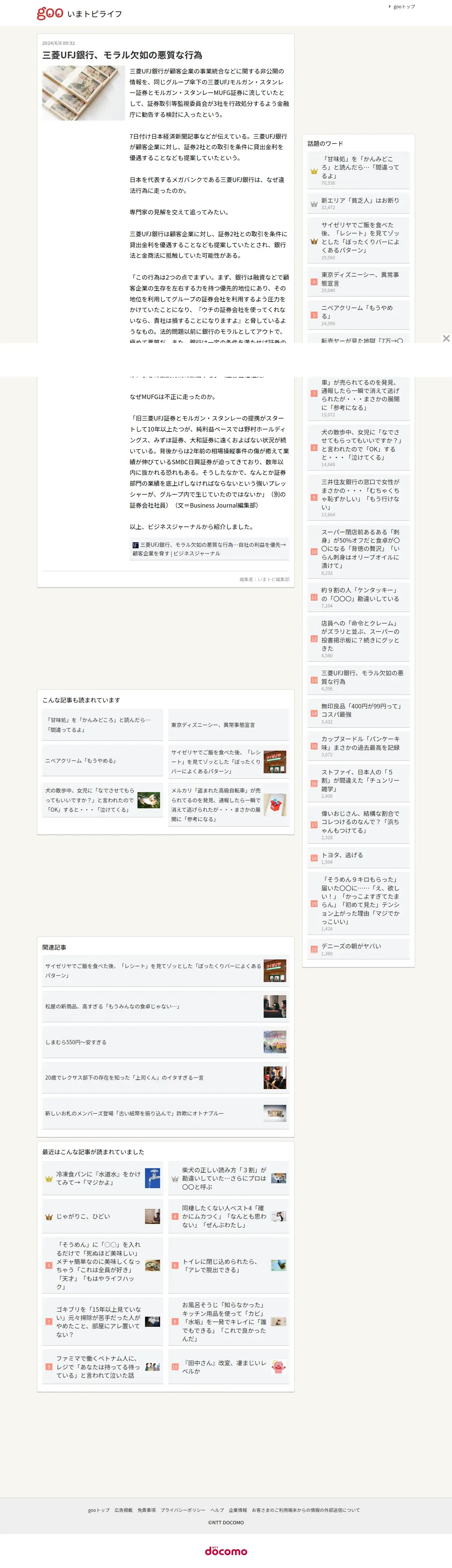This screenshot has height=1568, width=452.
Task: Open ranking item 三井住友銀行の窓口で女性が
Action: (x=358, y=497)
